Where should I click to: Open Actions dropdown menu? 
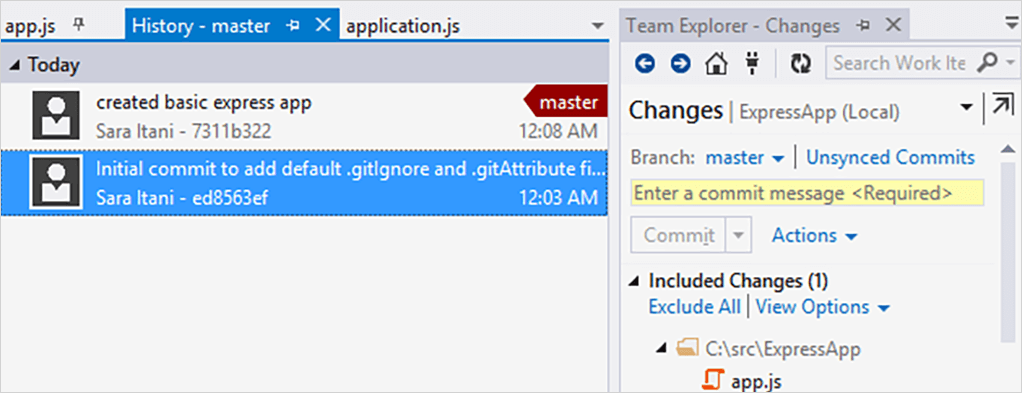tap(814, 235)
